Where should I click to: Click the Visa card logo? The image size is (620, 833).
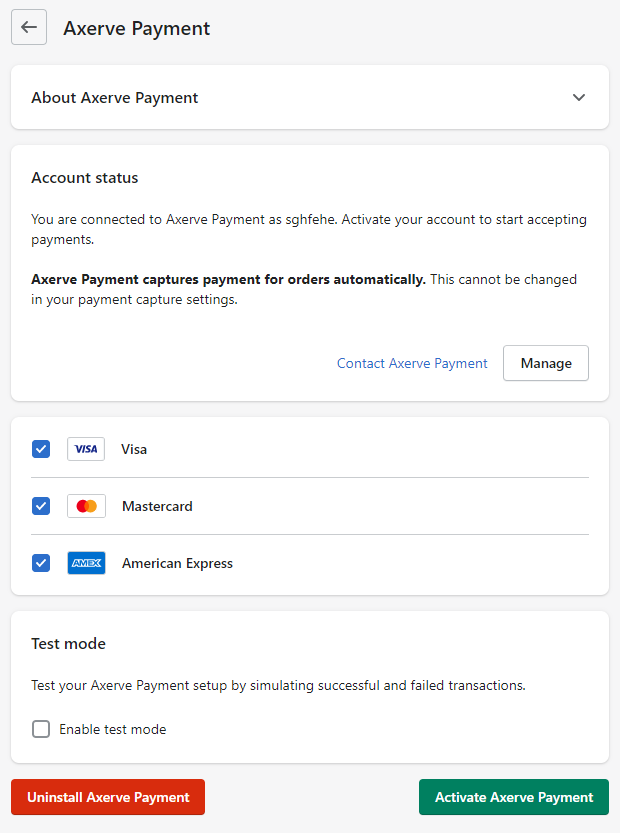tap(86, 449)
